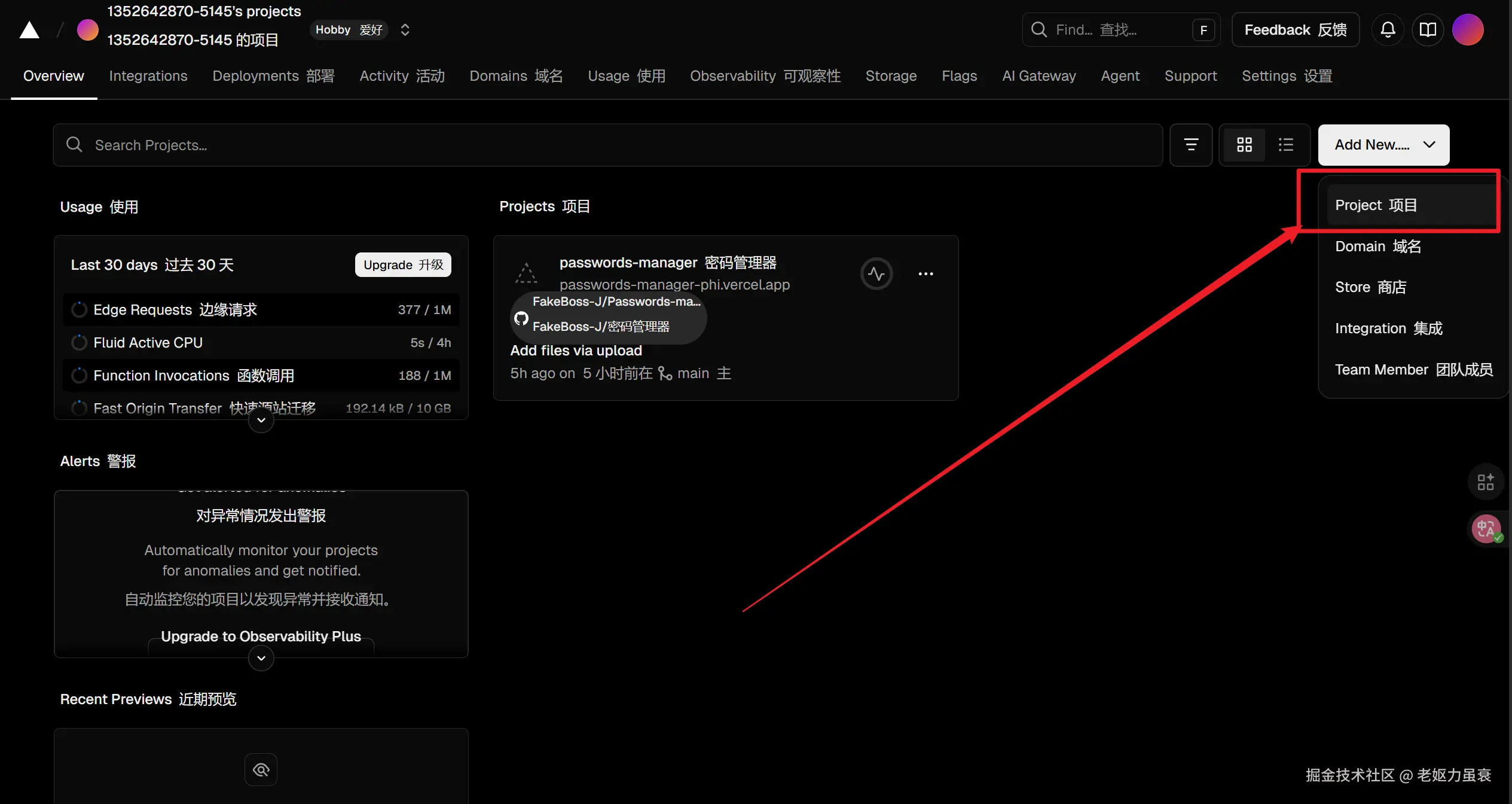
Task: Expand the team switcher chevrons
Action: 405,30
